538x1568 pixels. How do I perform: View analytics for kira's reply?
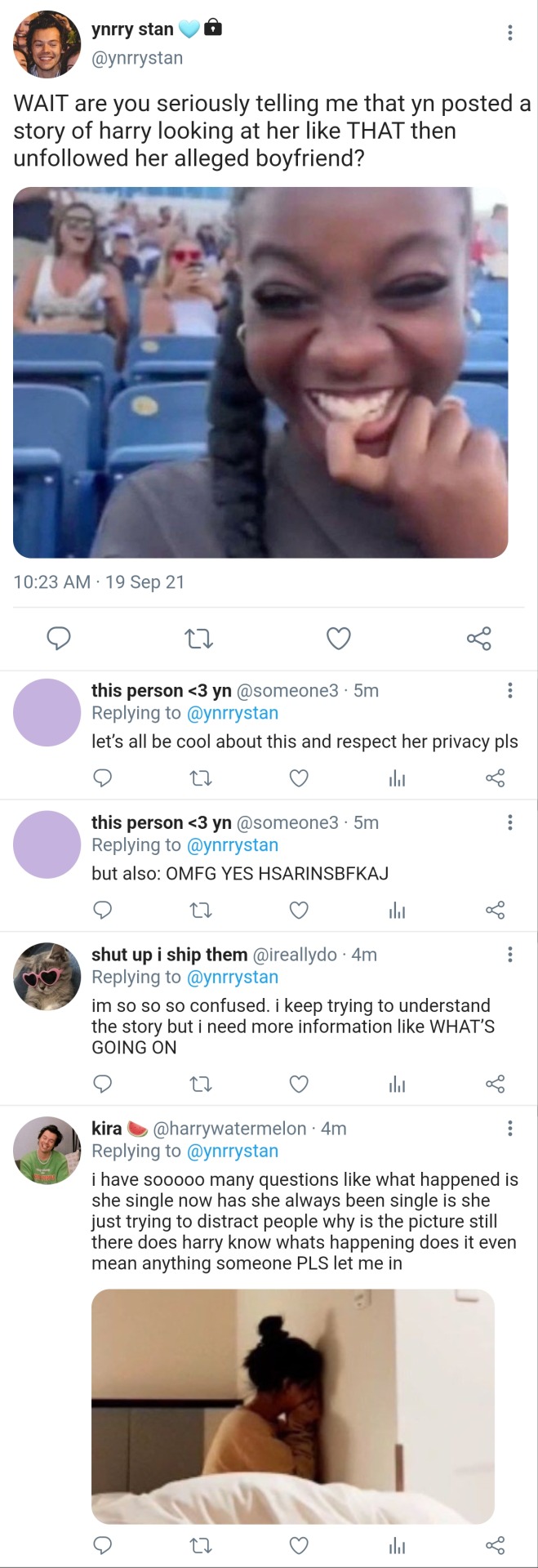397,1545
